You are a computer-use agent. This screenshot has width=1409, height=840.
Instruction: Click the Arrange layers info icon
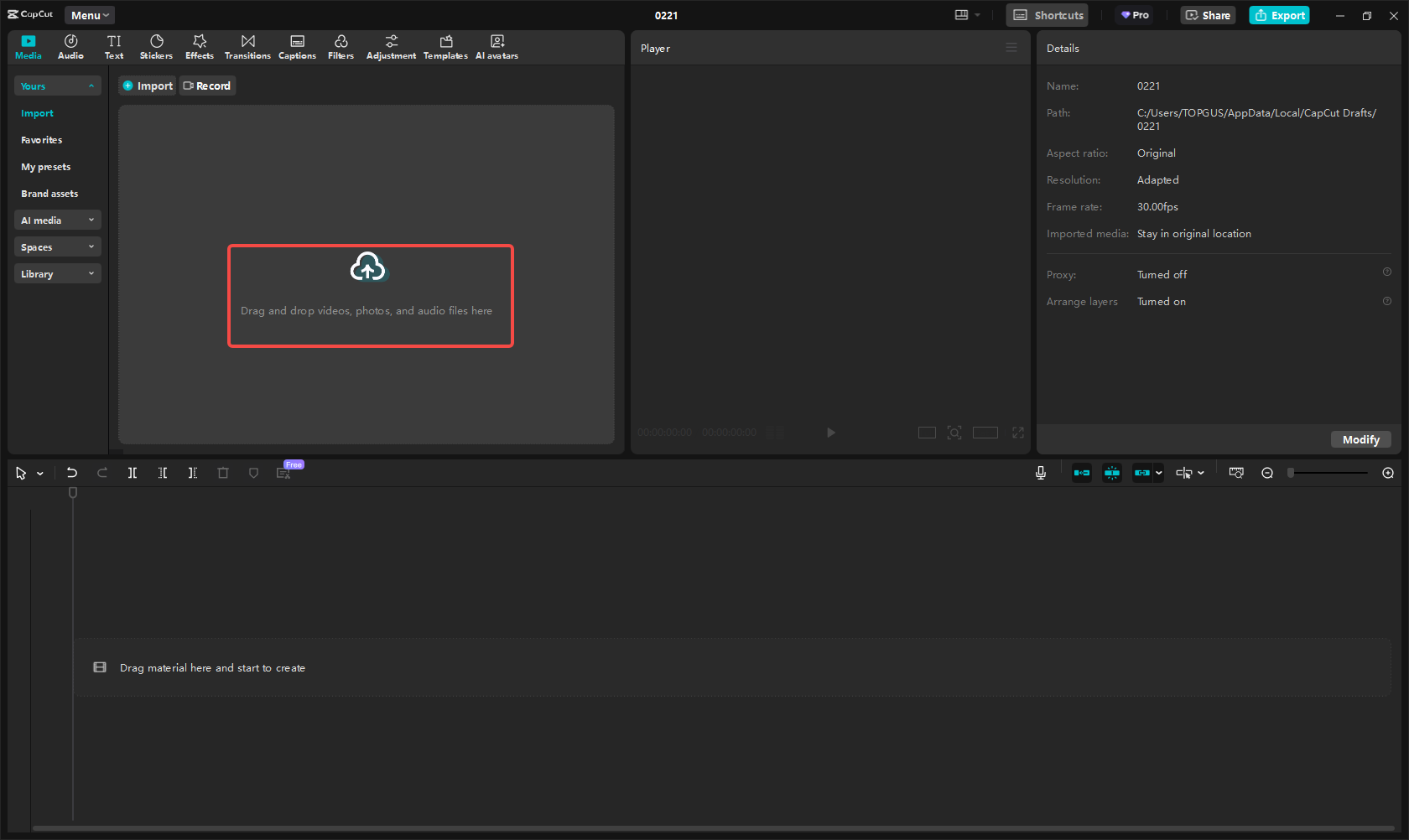pyautogui.click(x=1387, y=301)
